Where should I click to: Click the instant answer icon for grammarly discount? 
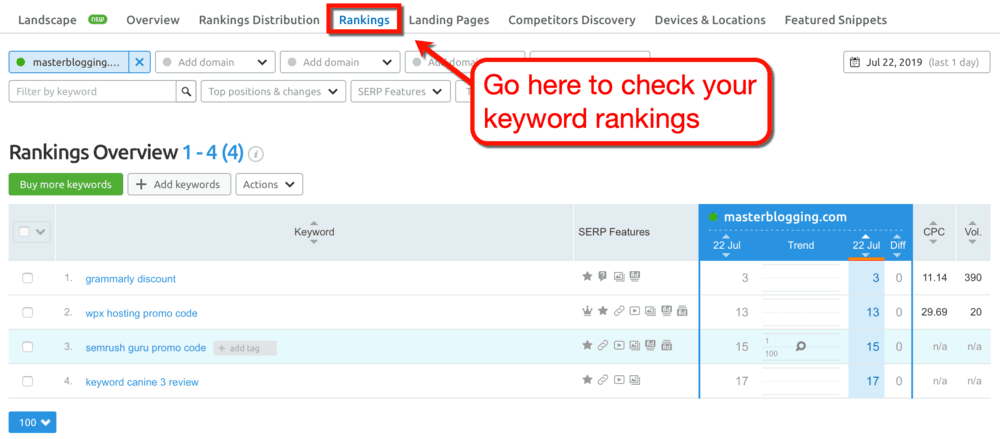point(602,276)
